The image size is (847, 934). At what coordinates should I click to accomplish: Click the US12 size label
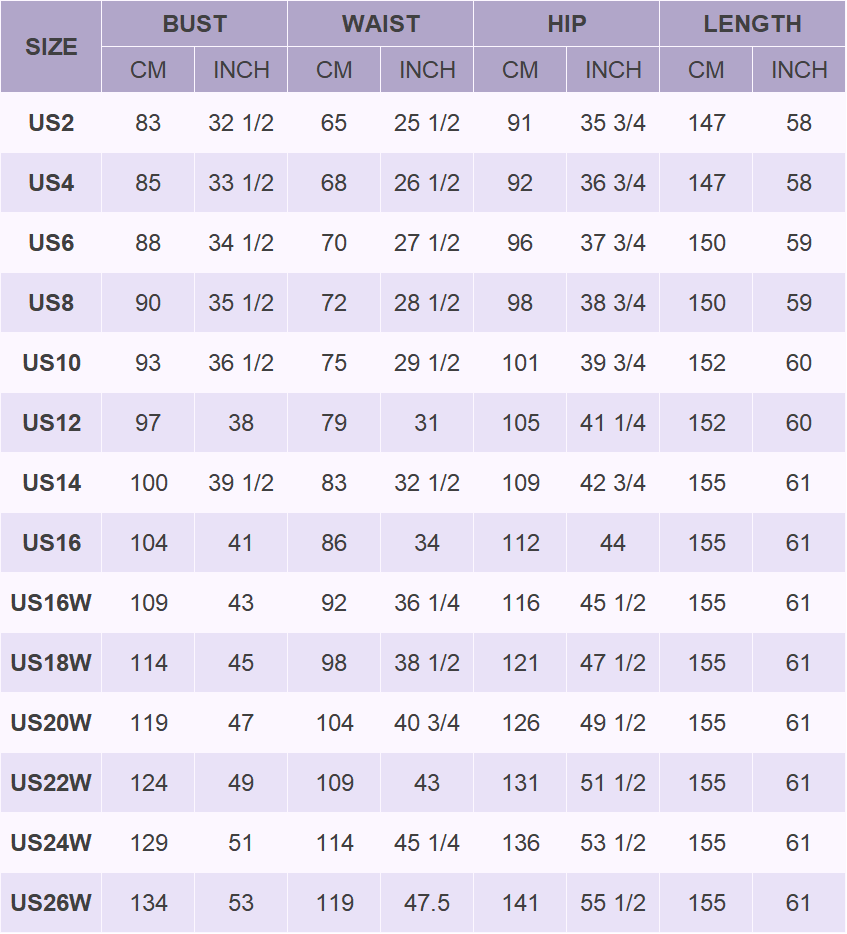[x=51, y=423]
